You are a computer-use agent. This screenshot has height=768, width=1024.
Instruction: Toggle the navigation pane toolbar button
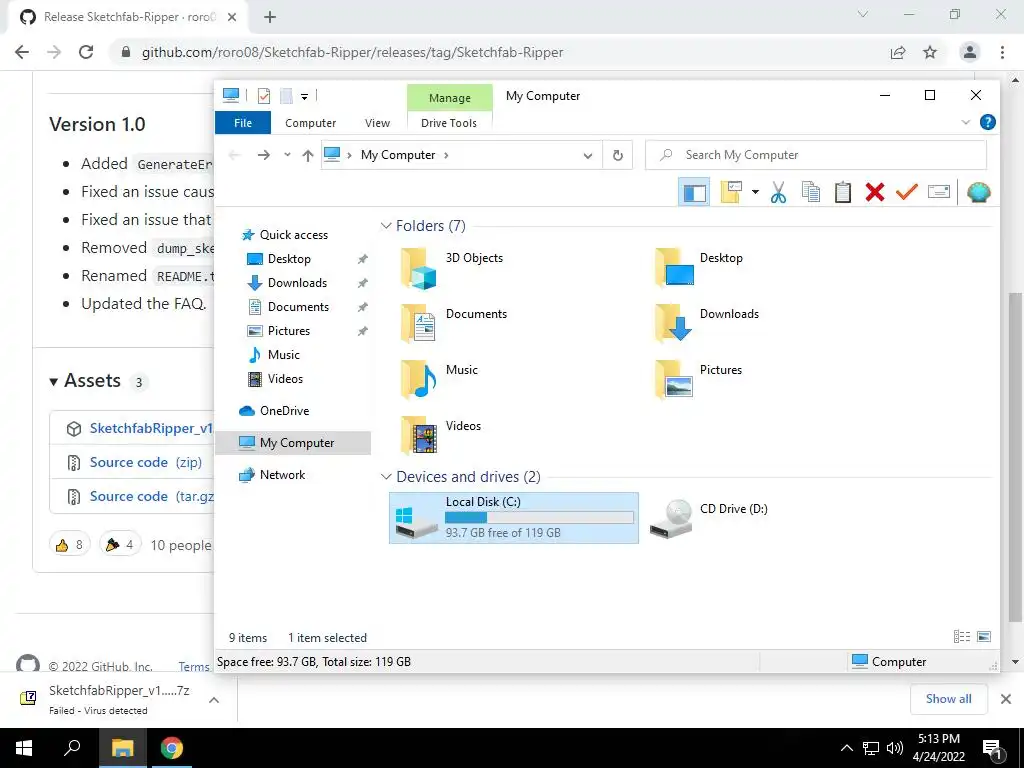pyautogui.click(x=694, y=193)
